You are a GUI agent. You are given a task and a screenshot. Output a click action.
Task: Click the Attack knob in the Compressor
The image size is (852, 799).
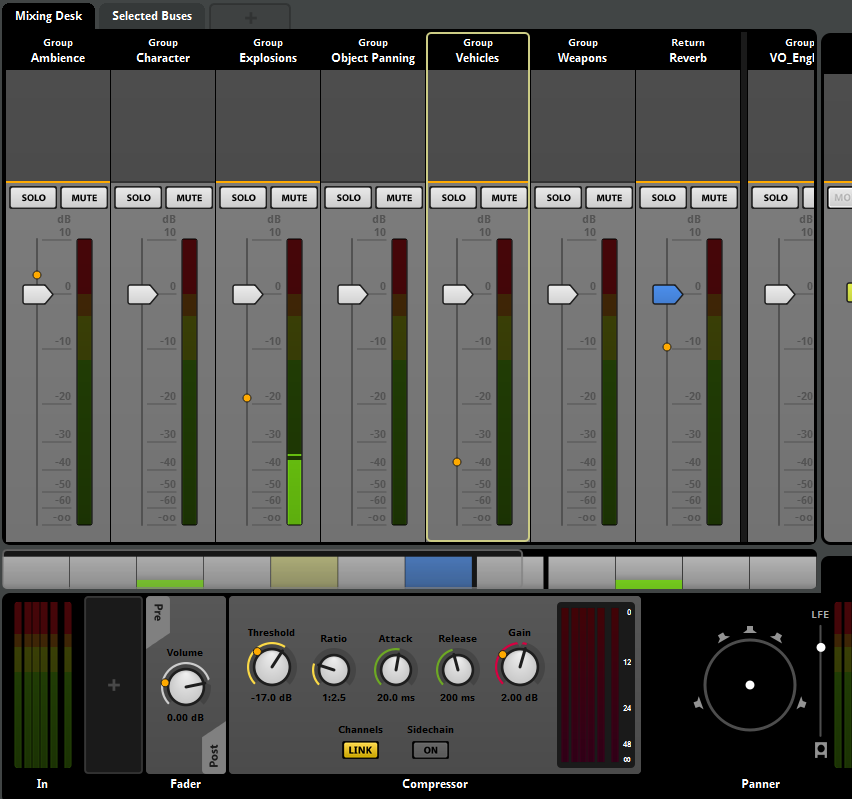395,667
